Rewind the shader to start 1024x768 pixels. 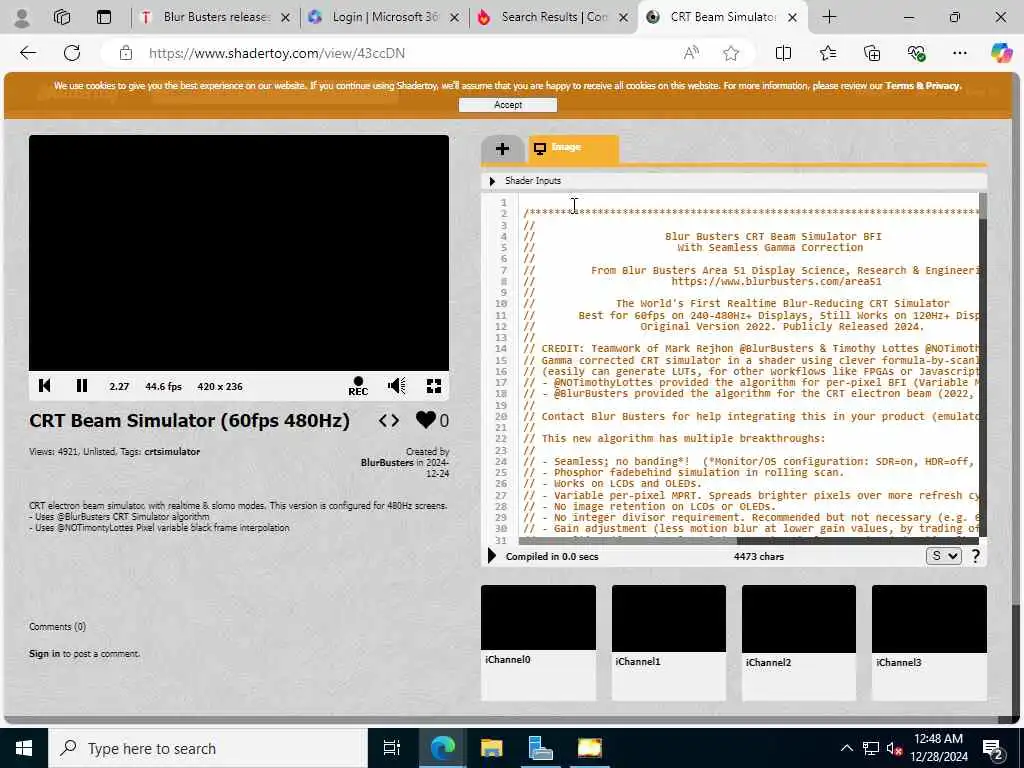[44, 386]
